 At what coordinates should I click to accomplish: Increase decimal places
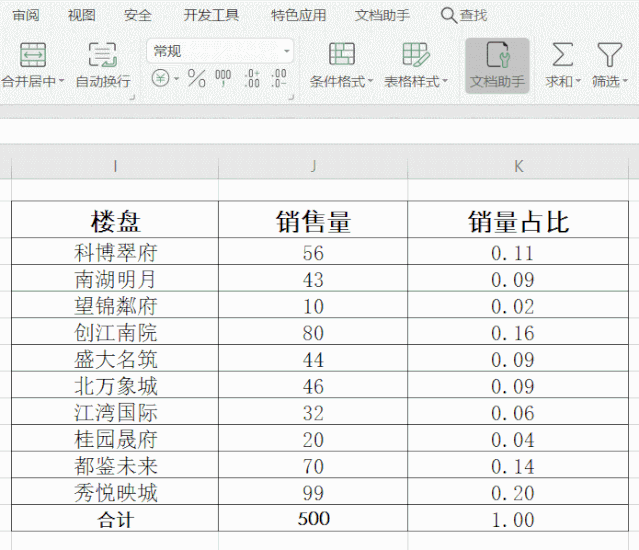(x=252, y=78)
